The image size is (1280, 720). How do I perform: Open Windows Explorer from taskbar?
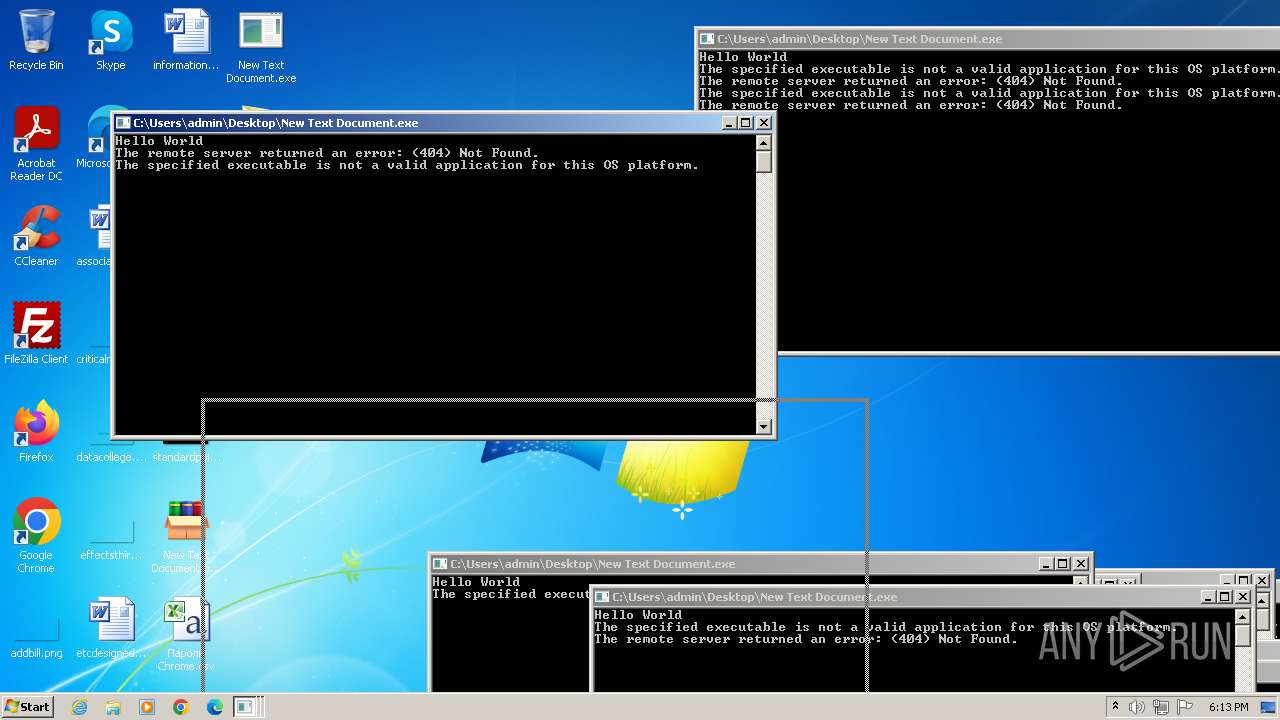pyautogui.click(x=113, y=707)
